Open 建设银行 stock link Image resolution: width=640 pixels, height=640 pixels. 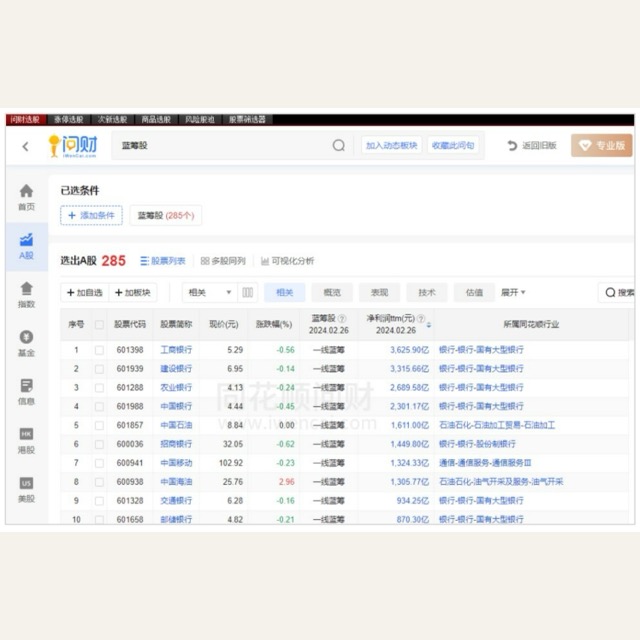coord(176,369)
